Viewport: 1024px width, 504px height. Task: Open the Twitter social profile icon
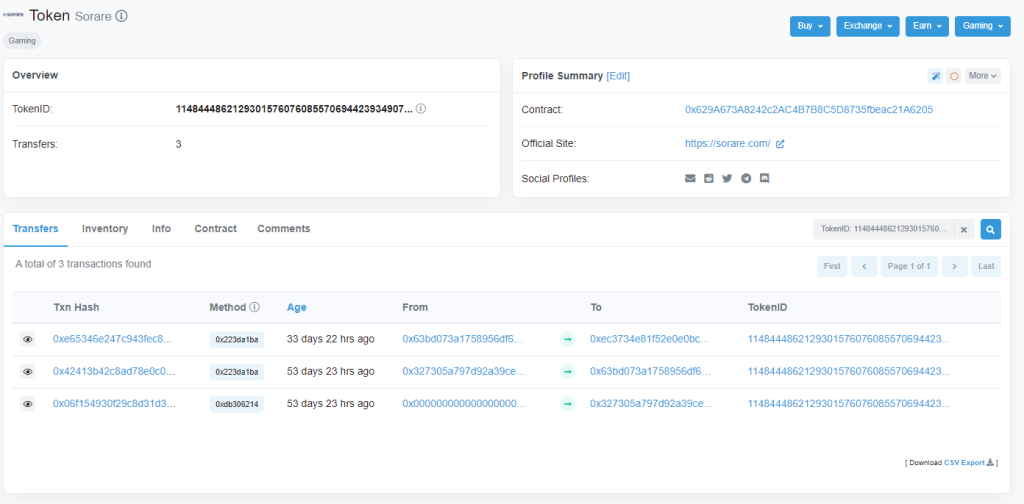[x=727, y=178]
